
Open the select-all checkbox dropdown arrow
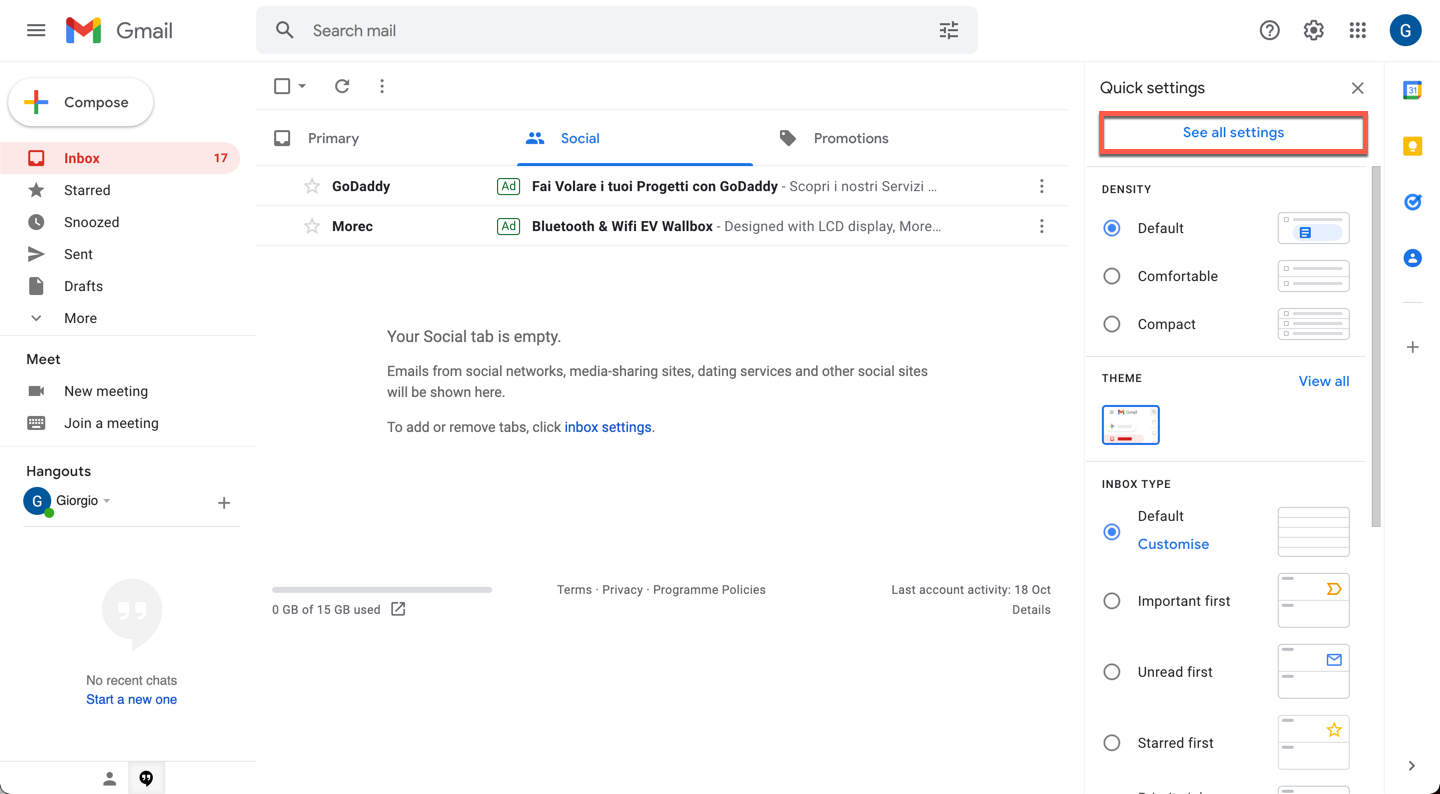click(x=302, y=86)
